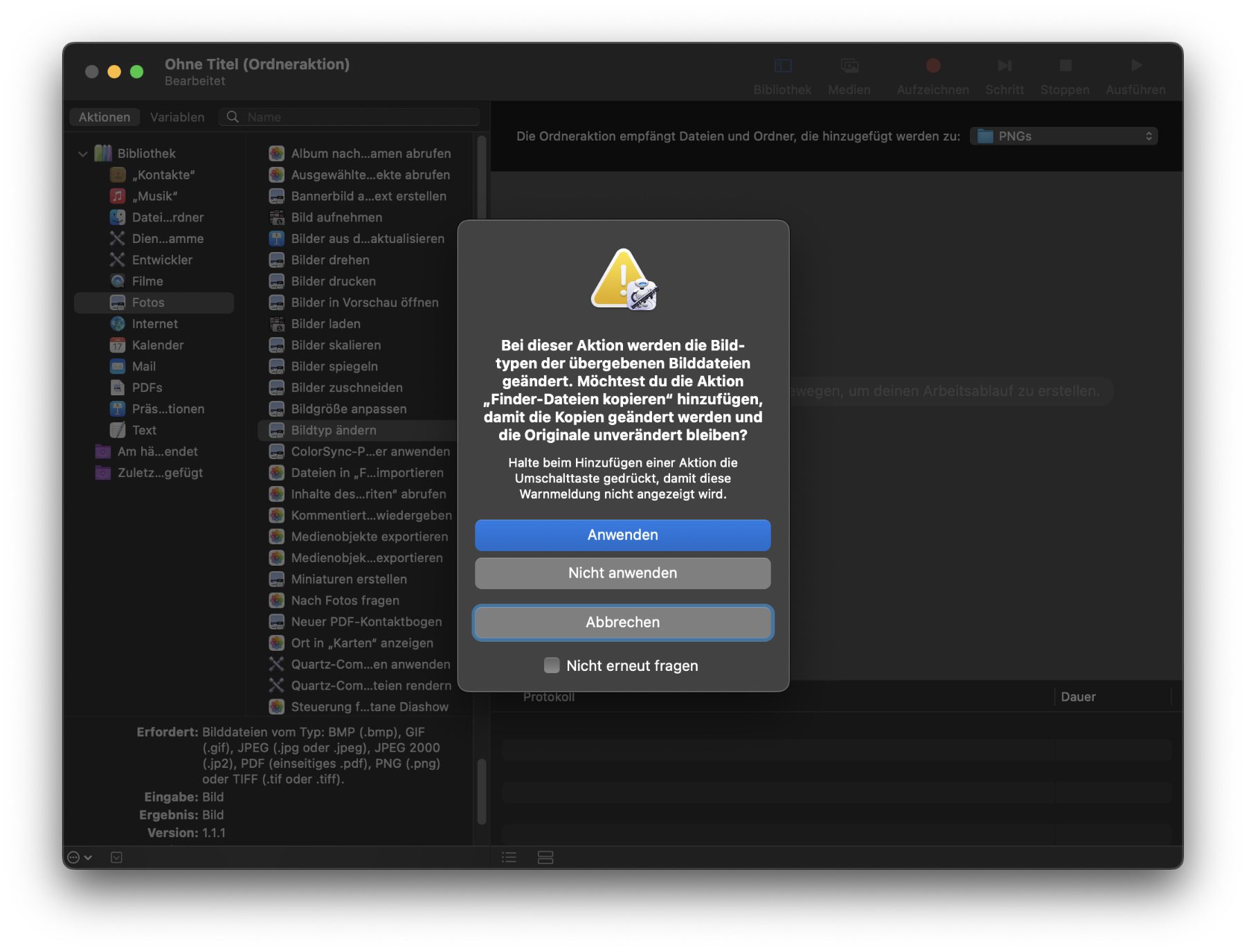
Task: Switch to the Variablen tab
Action: tap(177, 117)
